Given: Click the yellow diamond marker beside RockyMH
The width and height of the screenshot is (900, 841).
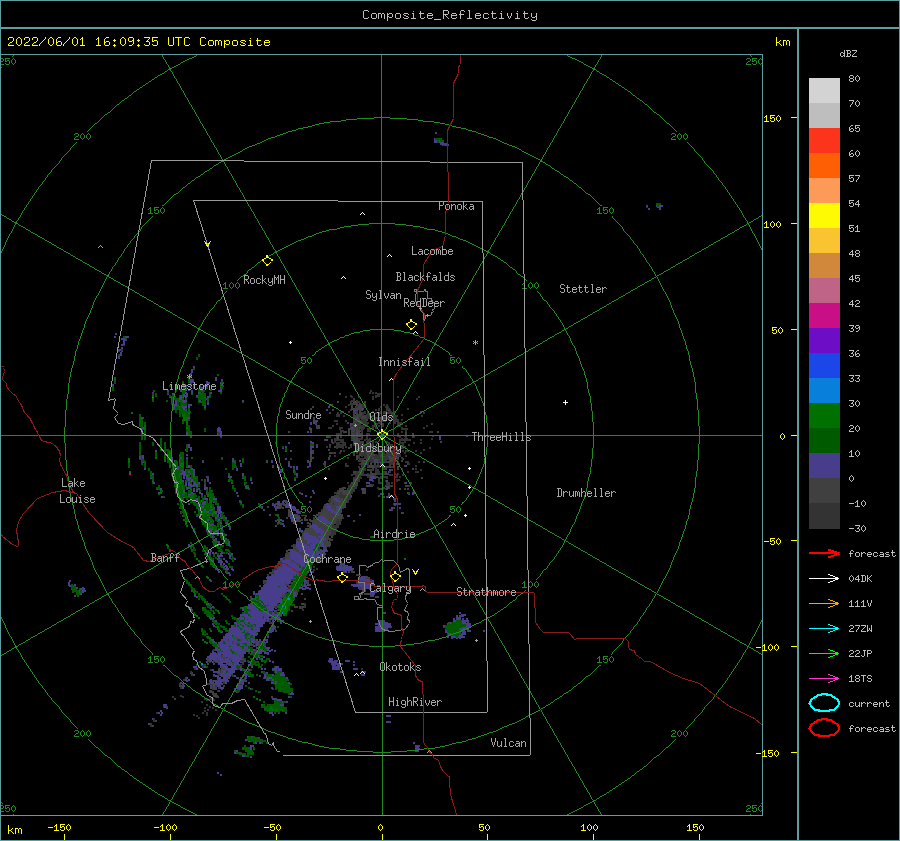Looking at the screenshot, I should (267, 261).
